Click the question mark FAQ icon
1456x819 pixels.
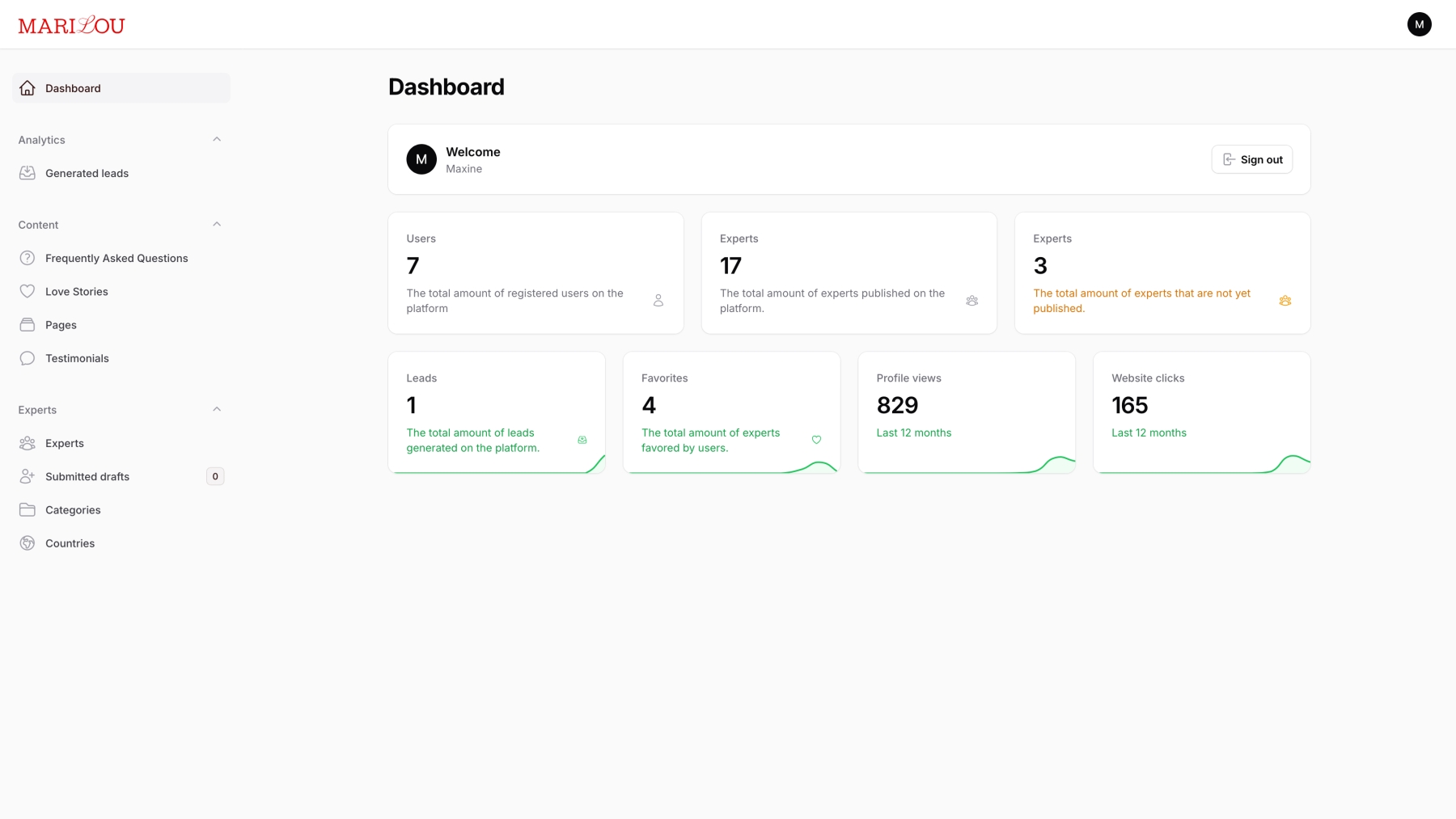(x=28, y=258)
